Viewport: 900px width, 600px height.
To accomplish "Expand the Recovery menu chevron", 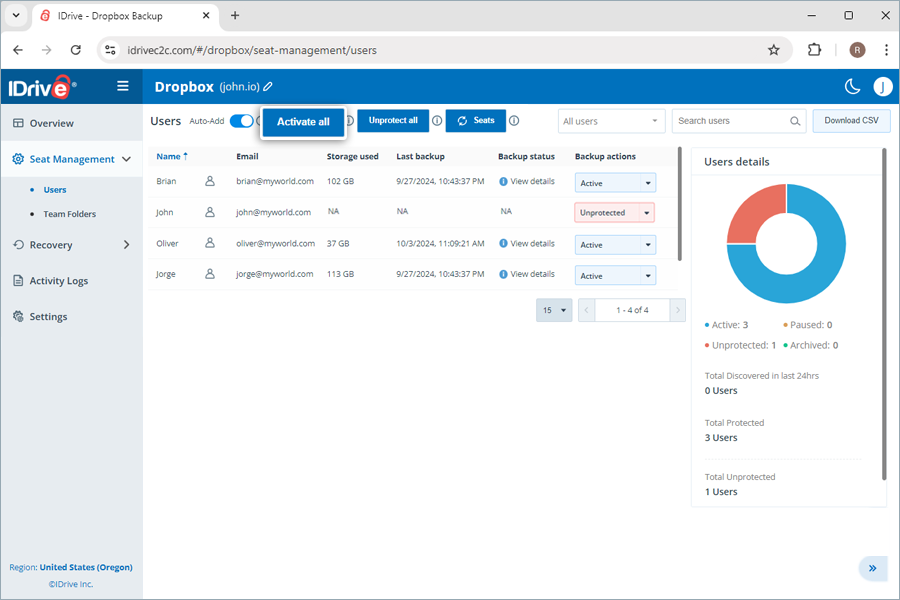I will (x=126, y=245).
